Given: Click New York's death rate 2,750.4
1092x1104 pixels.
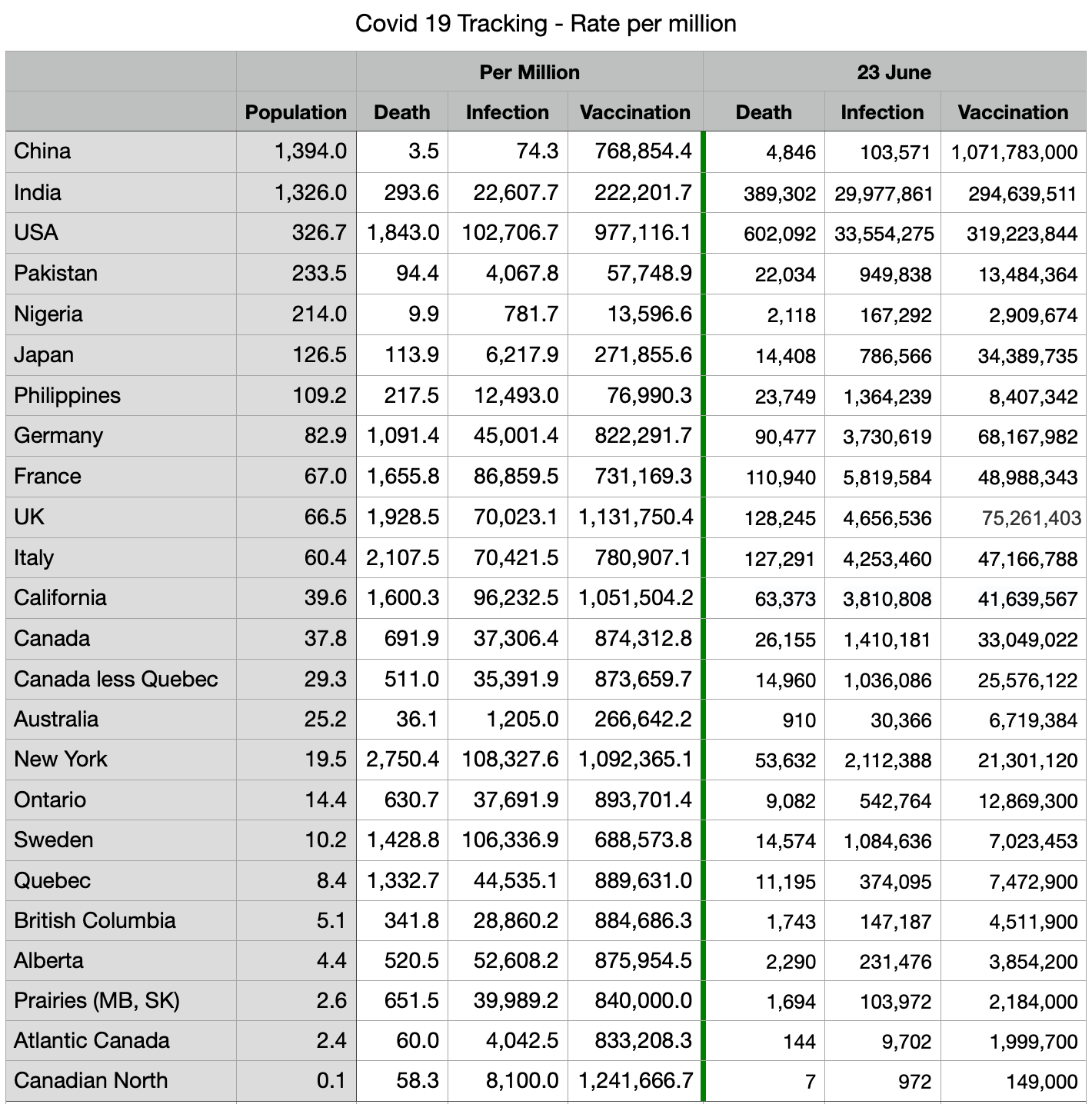Looking at the screenshot, I should [x=403, y=760].
